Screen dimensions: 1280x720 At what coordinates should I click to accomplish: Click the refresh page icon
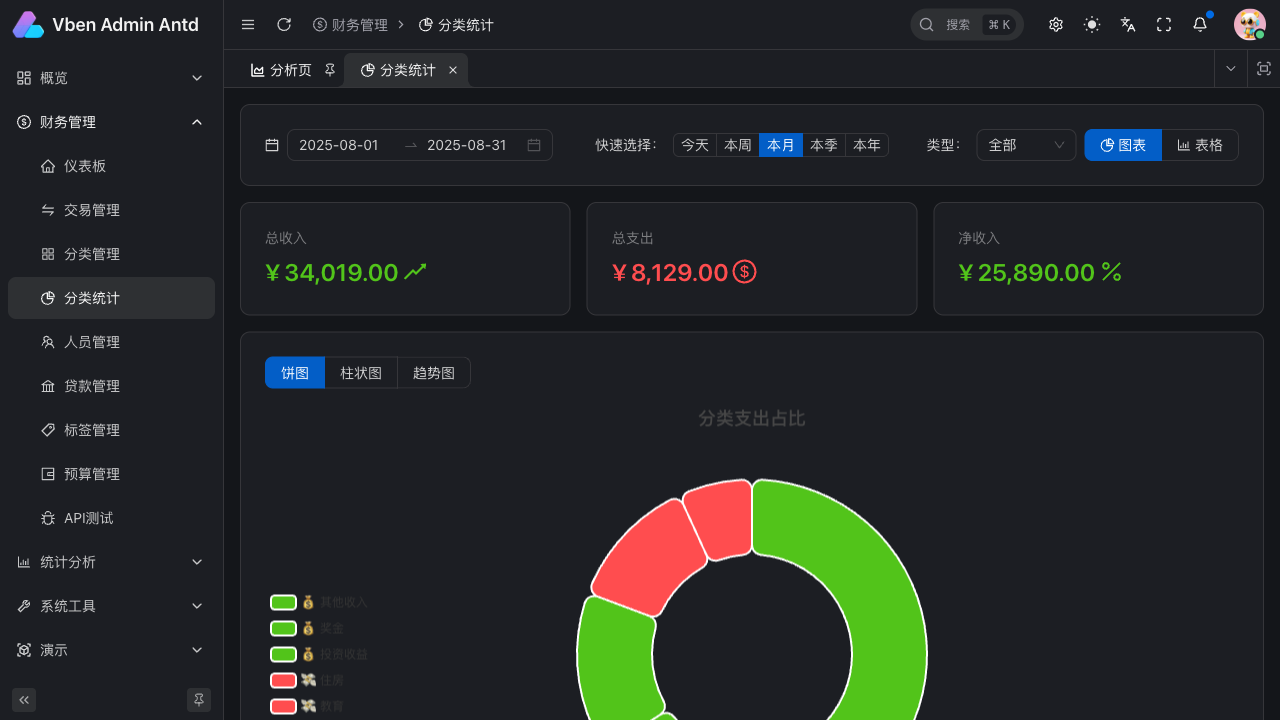tap(284, 25)
